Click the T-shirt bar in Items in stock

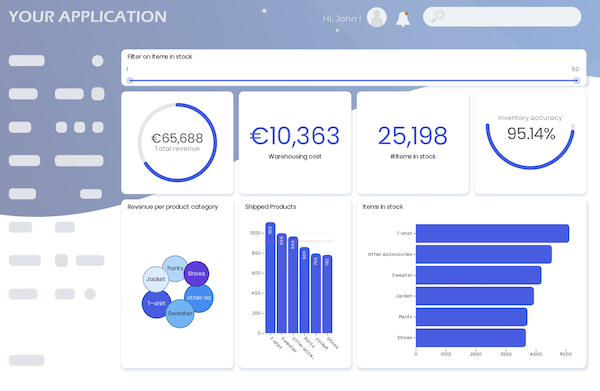(x=492, y=233)
